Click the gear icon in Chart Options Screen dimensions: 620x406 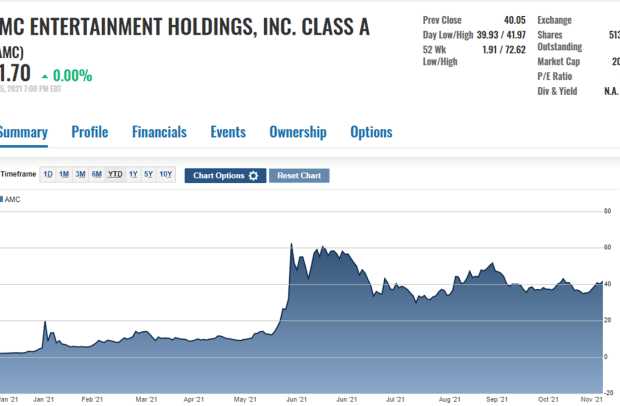pos(253,176)
